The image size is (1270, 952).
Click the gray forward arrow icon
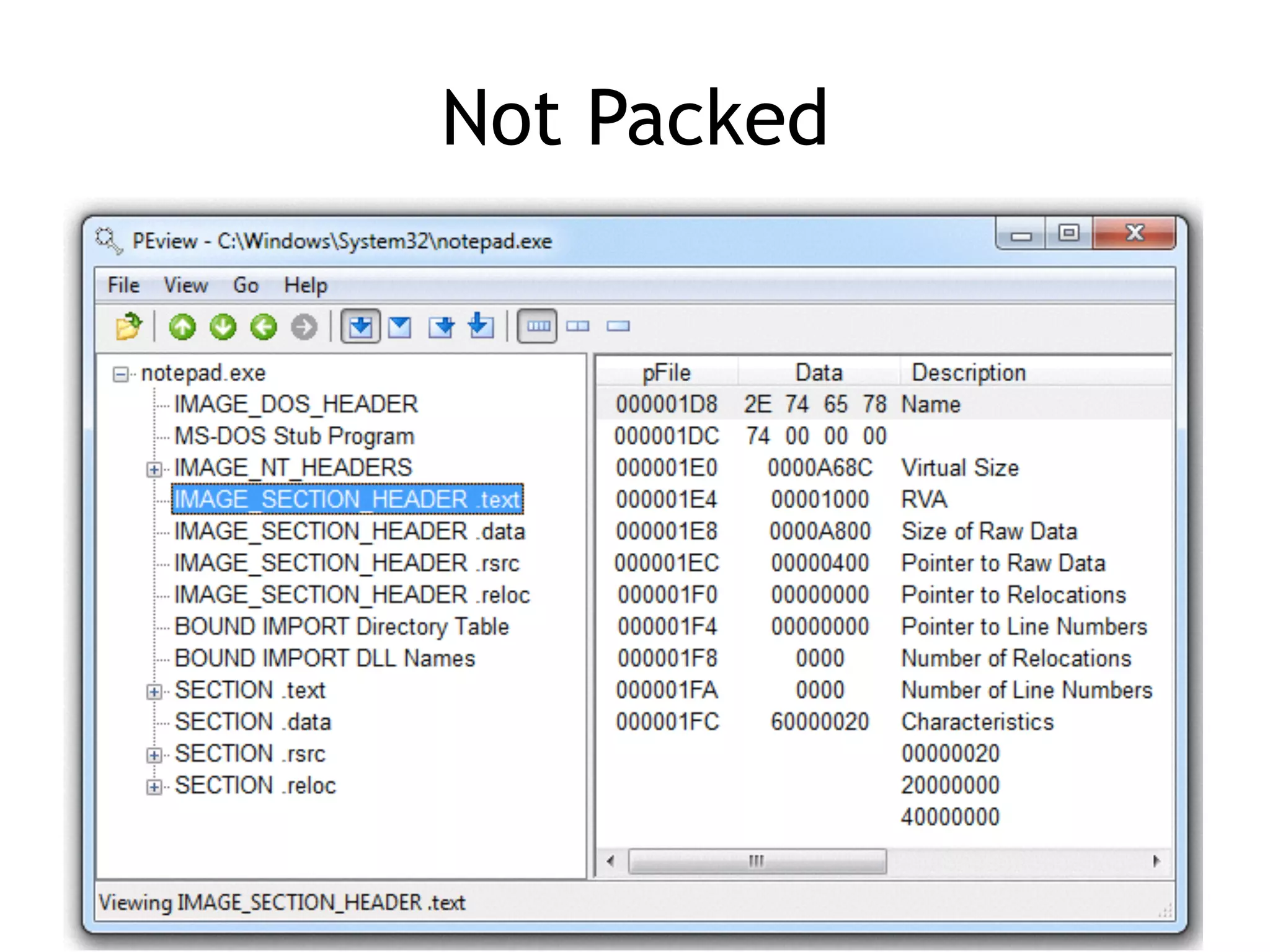tap(304, 327)
